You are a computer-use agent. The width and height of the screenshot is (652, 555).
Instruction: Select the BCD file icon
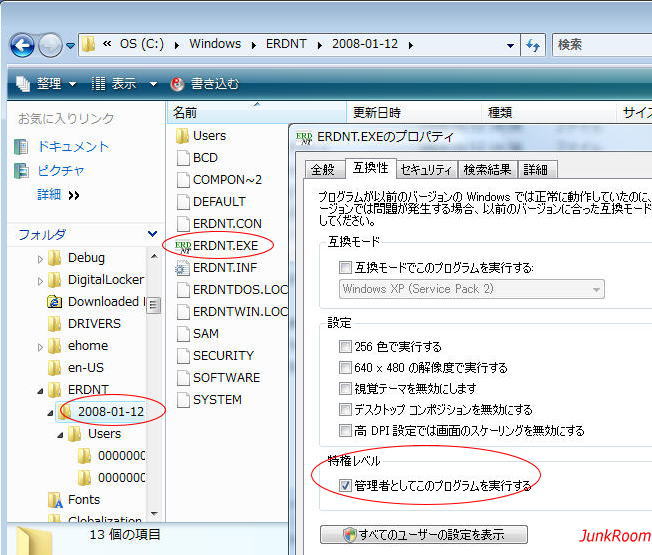point(183,158)
